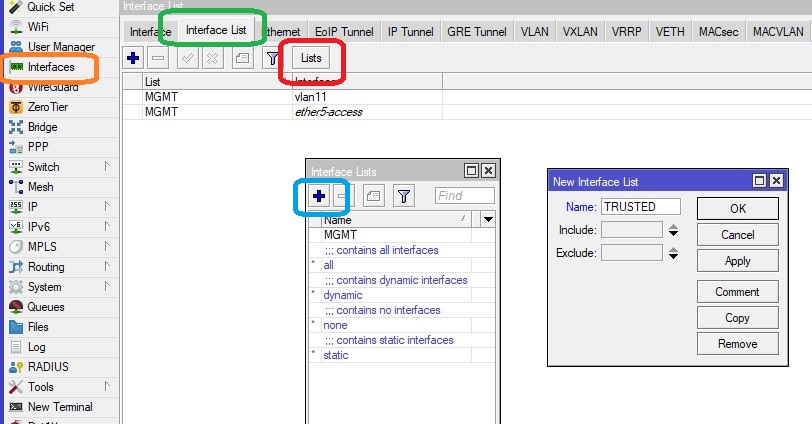Click remove (minus) in Interface List toolbar
Image resolution: width=812 pixels, height=424 pixels.
click(158, 58)
